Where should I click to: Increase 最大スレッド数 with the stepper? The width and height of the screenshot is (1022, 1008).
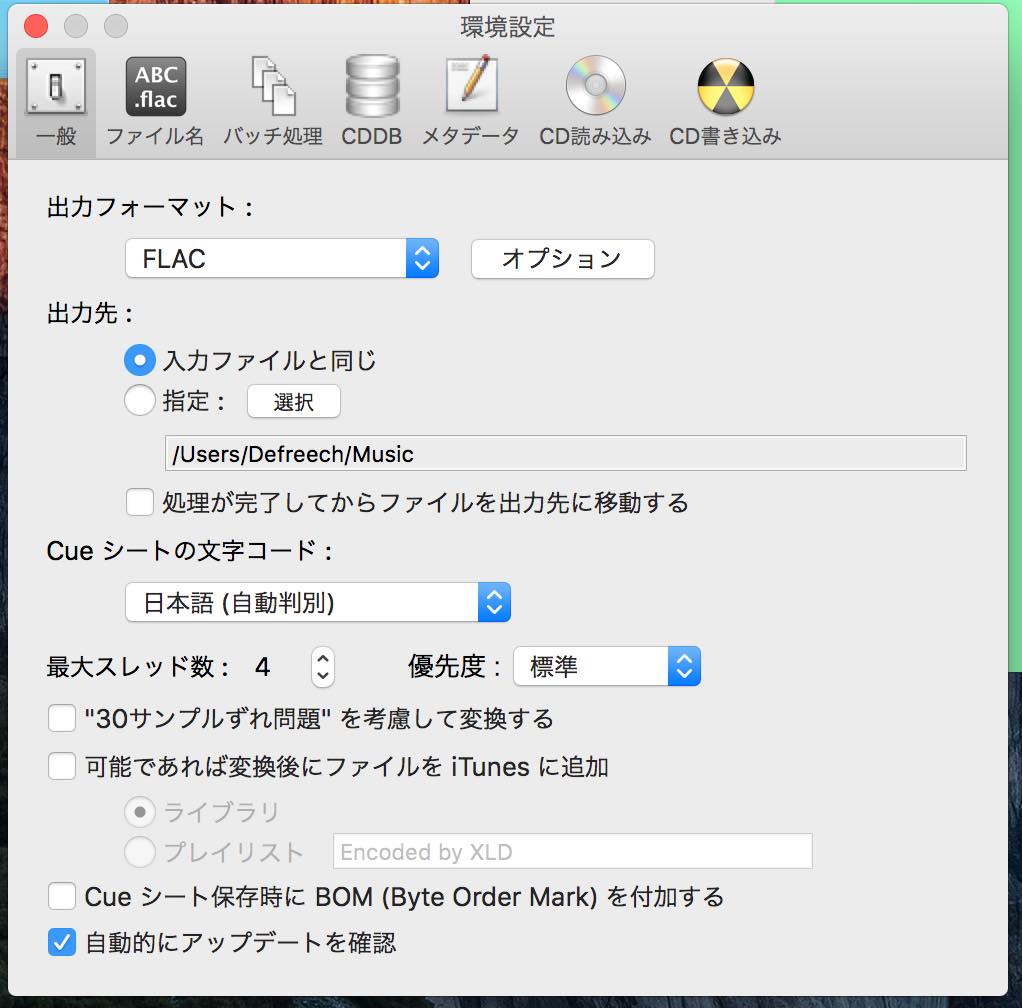coord(322,658)
